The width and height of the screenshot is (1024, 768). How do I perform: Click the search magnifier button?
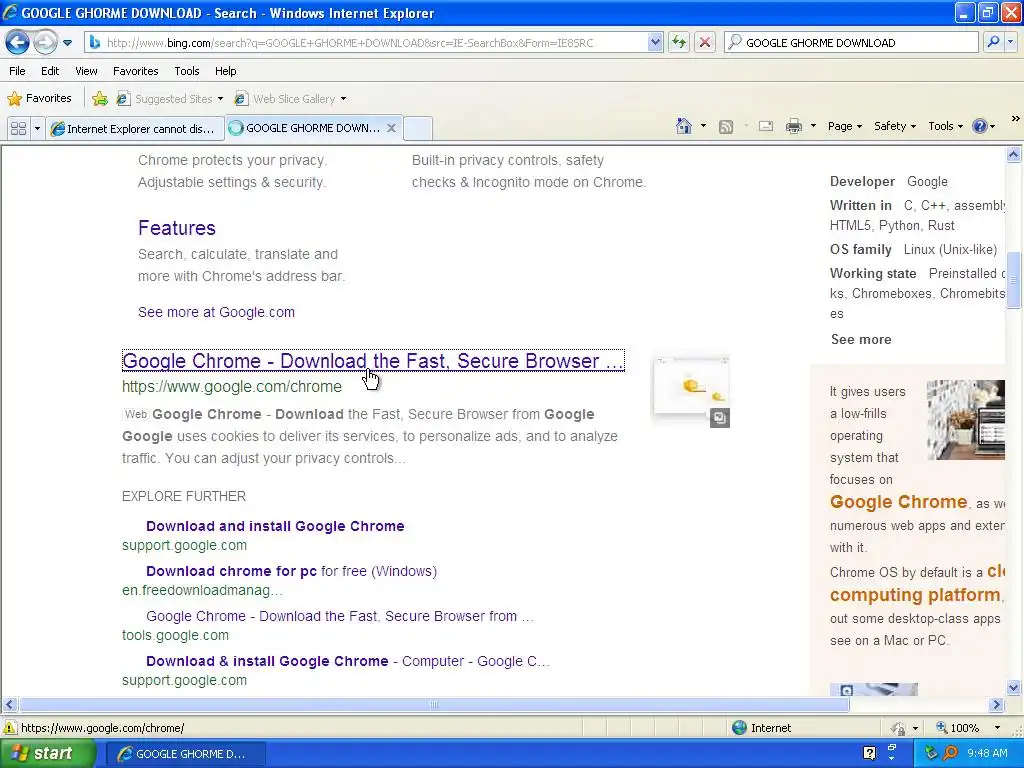(993, 42)
